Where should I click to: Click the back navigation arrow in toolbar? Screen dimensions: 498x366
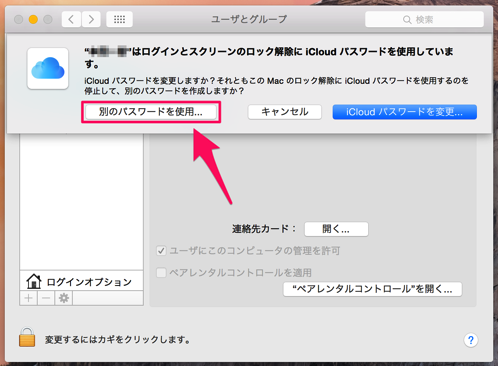tap(71, 19)
